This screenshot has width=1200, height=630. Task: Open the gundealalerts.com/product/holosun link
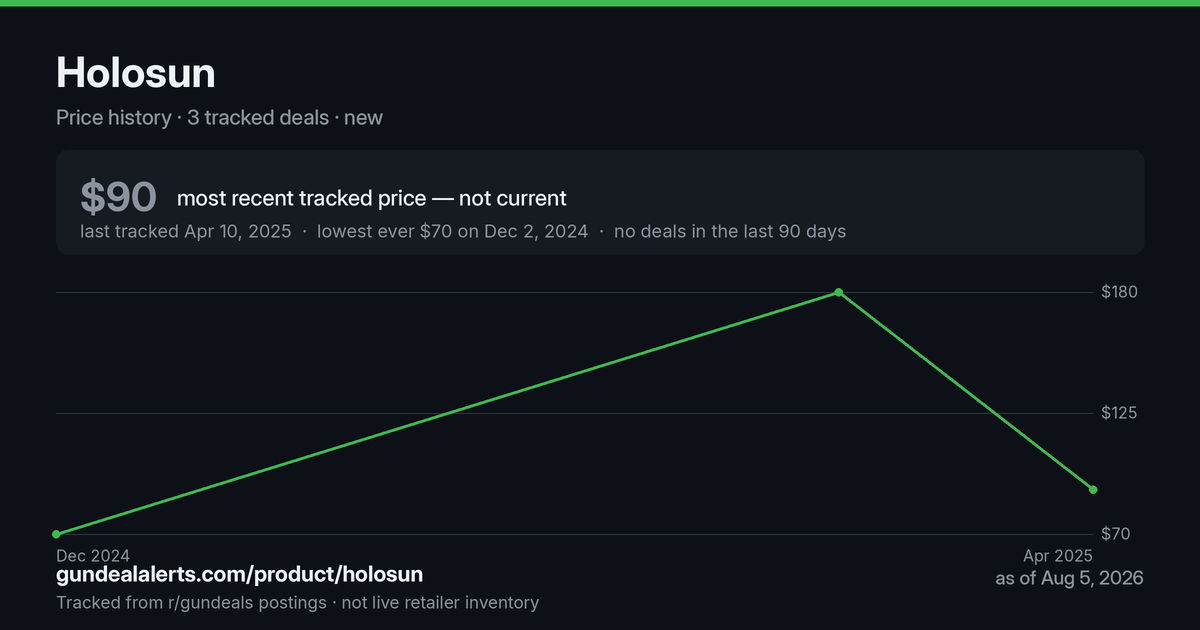click(x=240, y=574)
